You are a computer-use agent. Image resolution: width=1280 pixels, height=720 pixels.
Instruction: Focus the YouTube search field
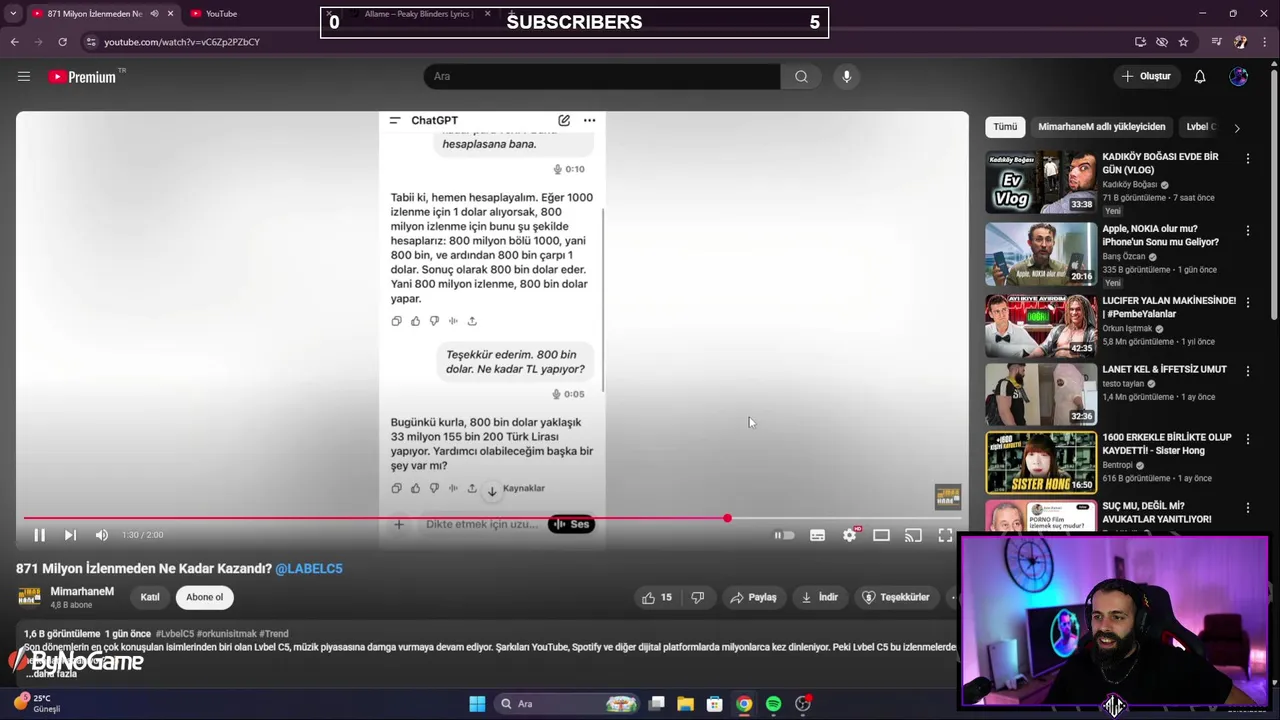[602, 77]
